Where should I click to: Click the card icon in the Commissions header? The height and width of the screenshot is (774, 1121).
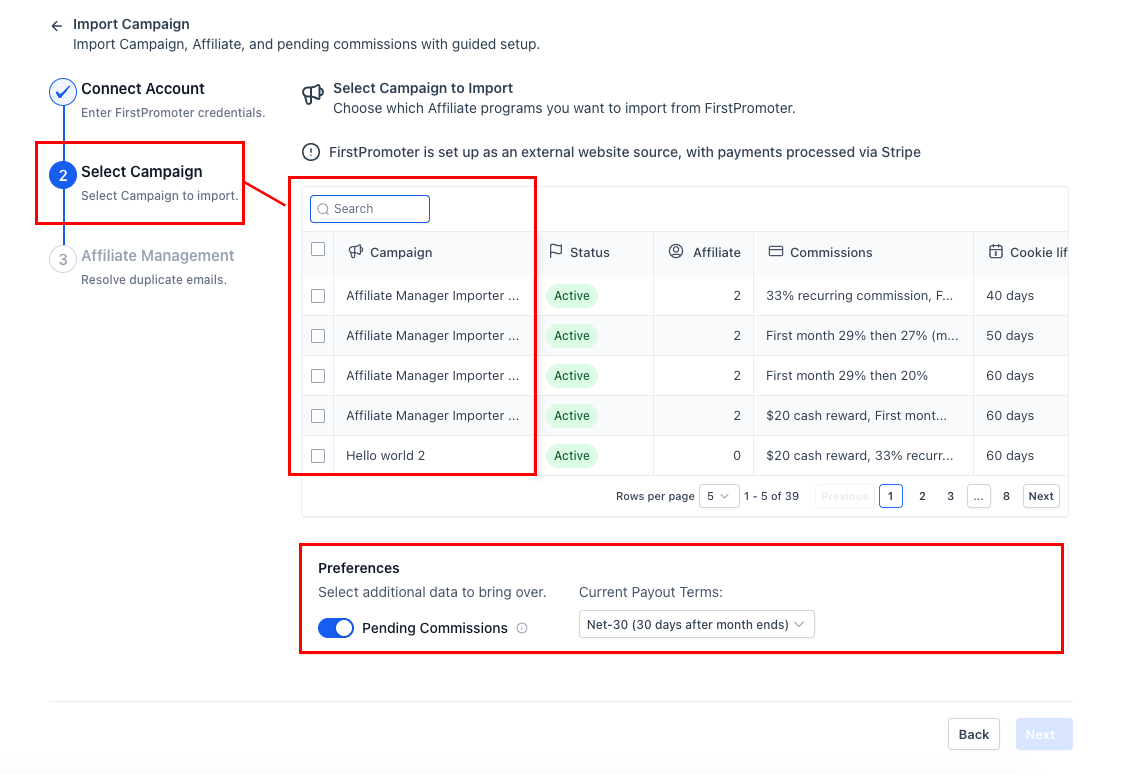(776, 252)
